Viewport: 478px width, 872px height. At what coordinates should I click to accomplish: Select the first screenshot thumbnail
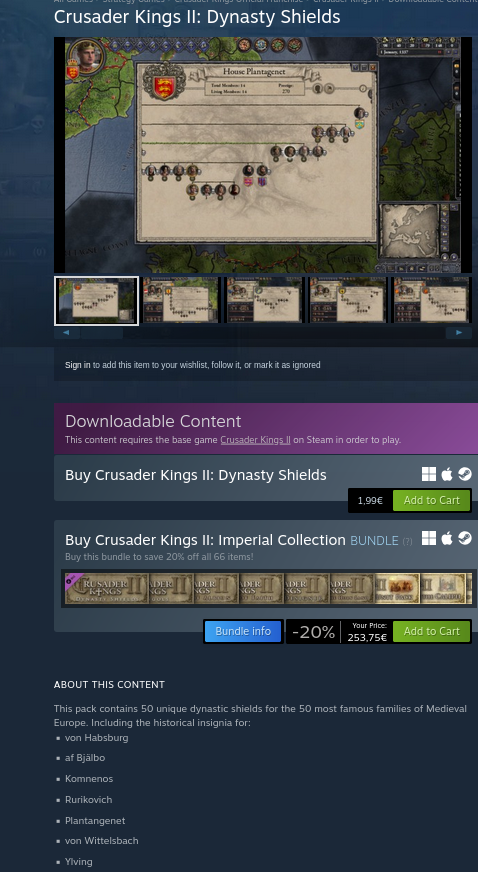click(96, 301)
